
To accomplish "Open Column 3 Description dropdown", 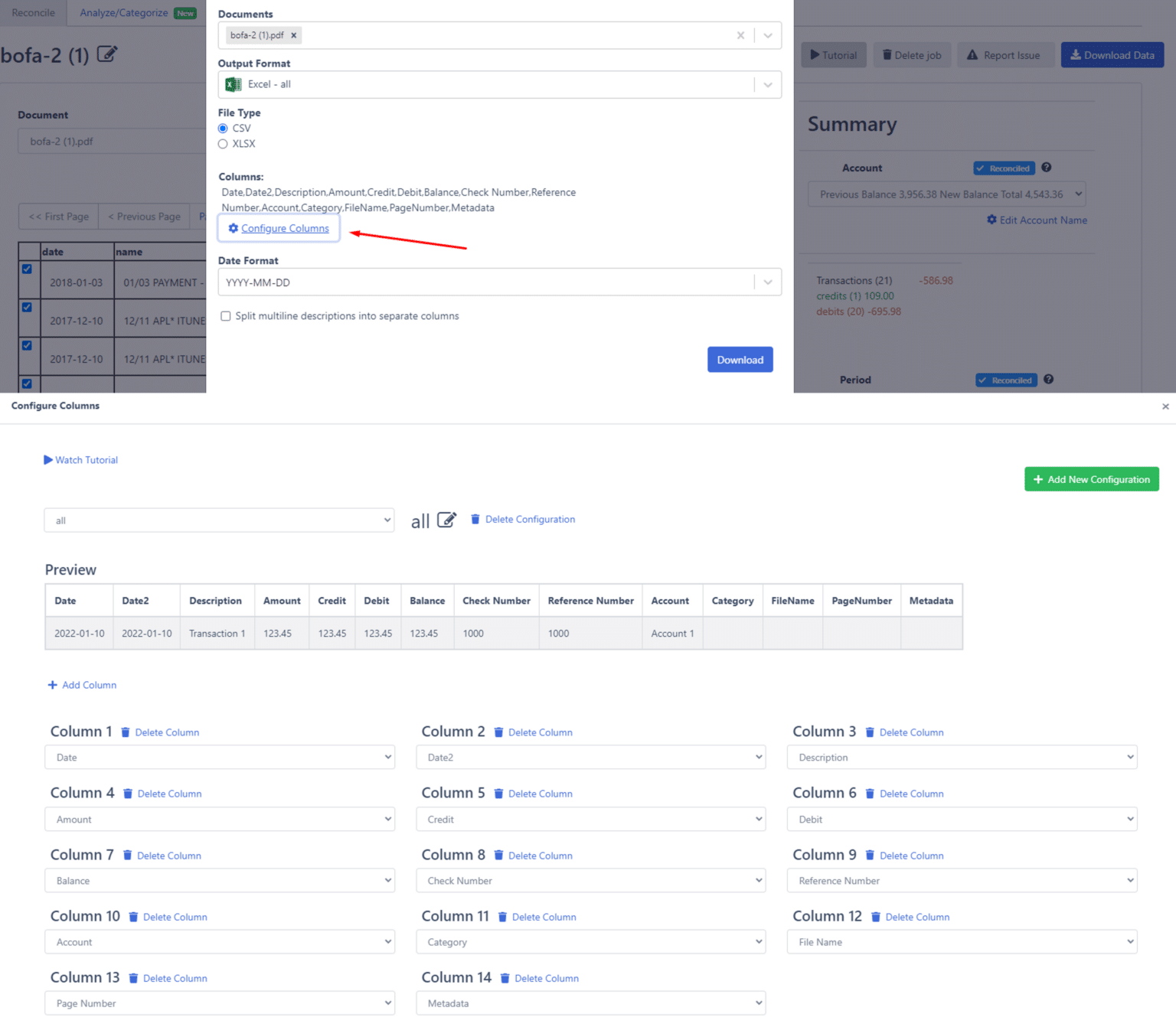I will coord(962,758).
